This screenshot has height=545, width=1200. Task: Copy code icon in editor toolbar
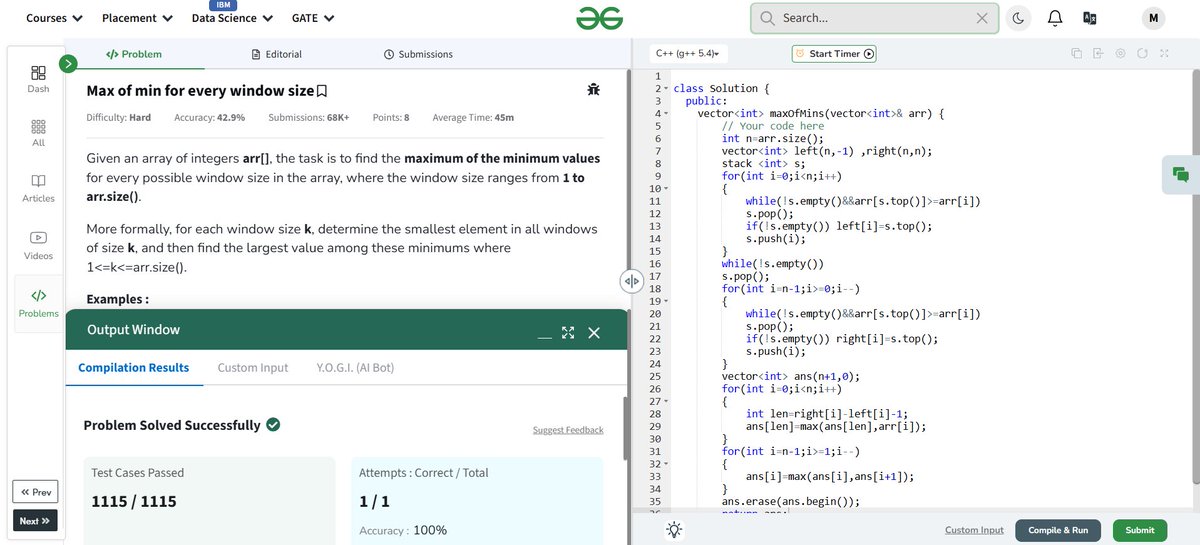1076,53
